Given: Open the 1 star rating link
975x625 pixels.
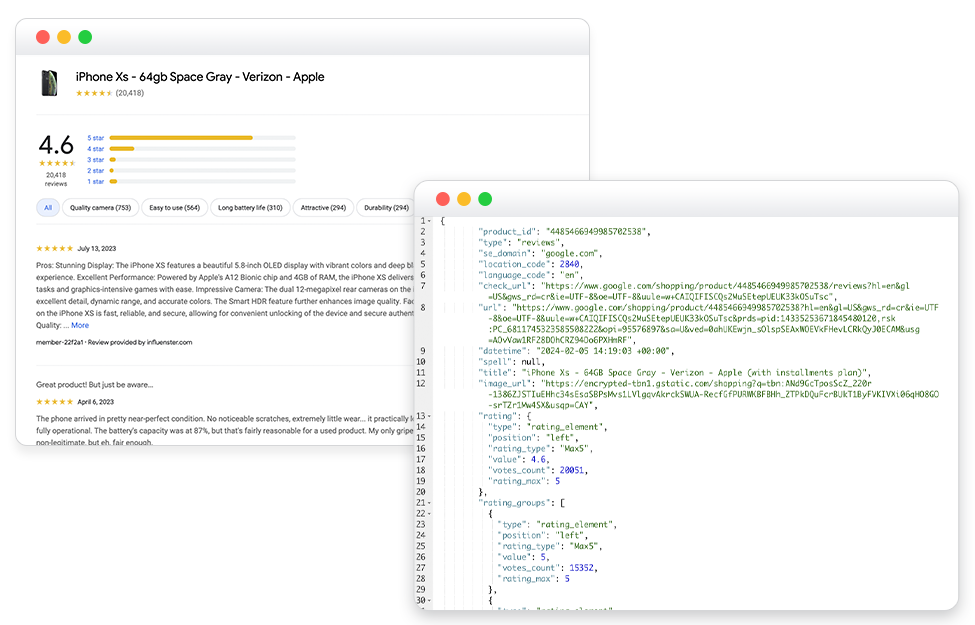Looking at the screenshot, I should coord(96,182).
